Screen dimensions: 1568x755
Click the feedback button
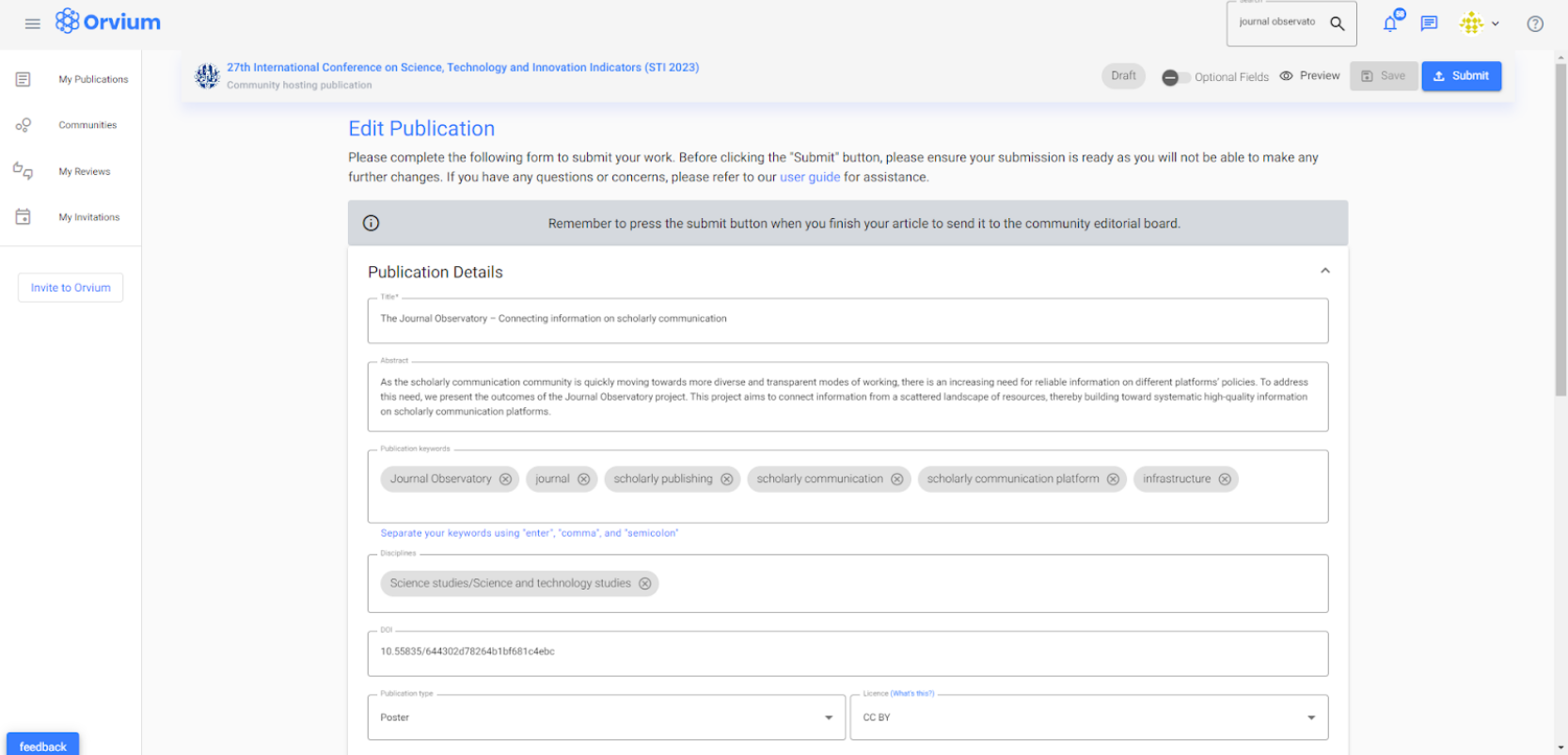43,746
